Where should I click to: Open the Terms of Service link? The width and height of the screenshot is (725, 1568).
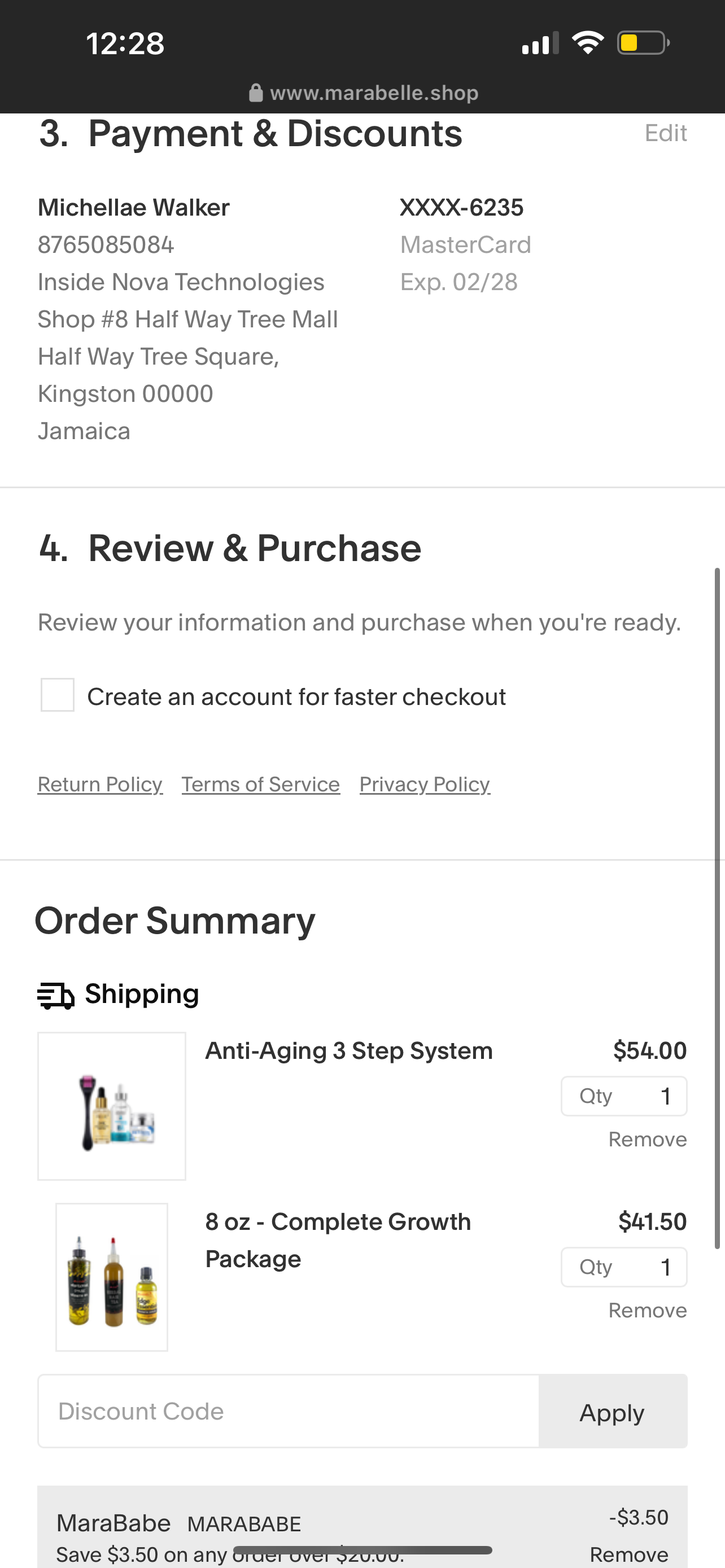click(x=260, y=784)
